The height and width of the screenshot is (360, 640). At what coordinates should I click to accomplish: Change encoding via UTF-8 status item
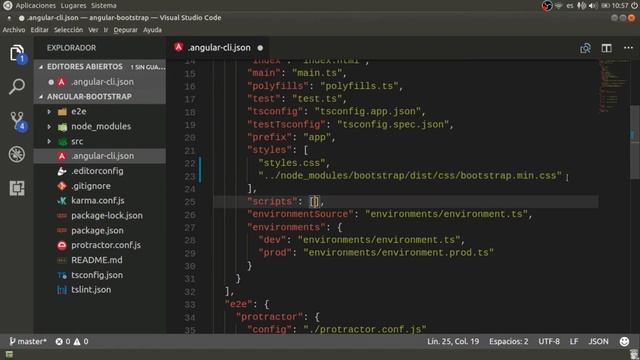(549, 342)
